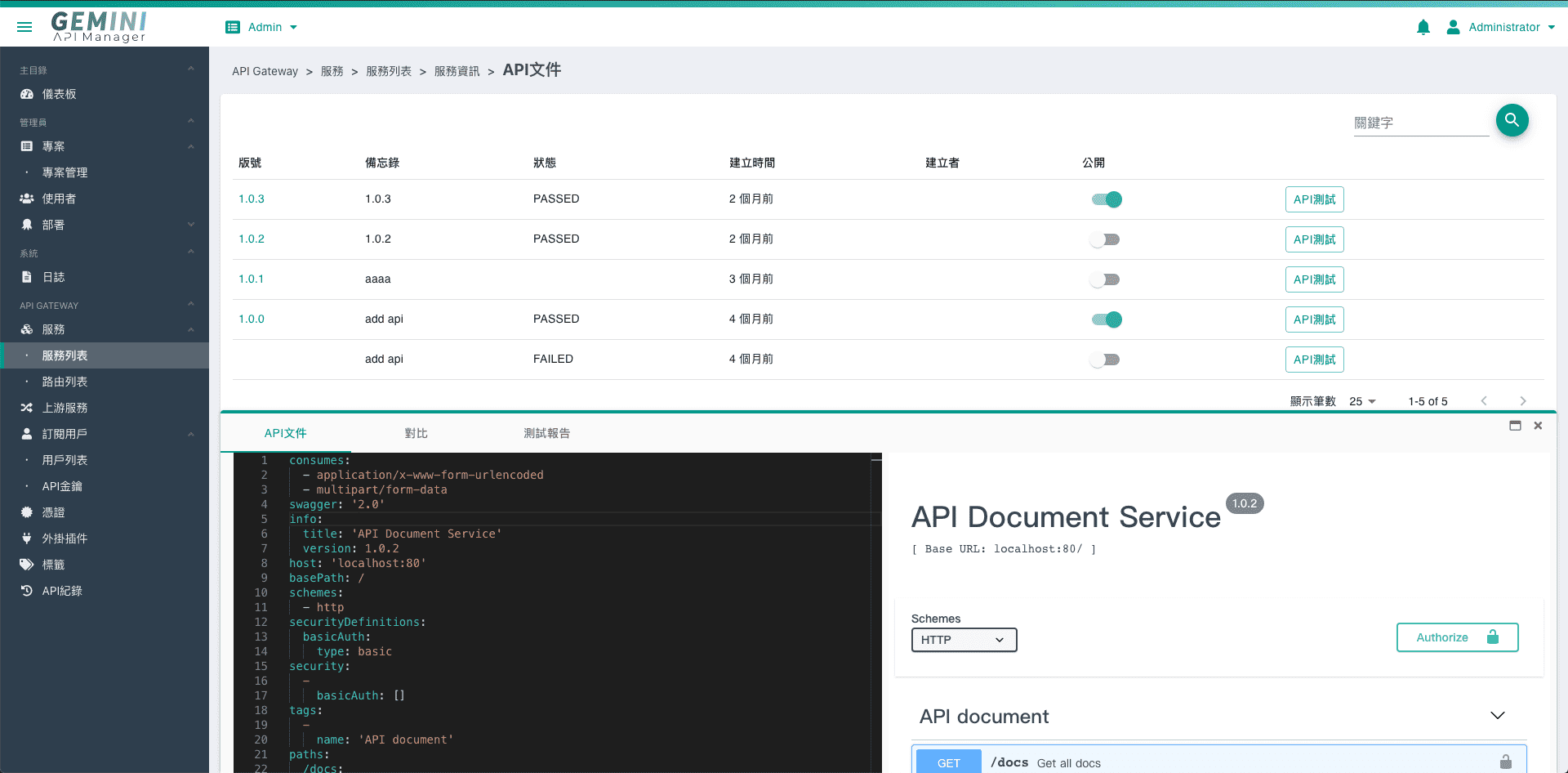The image size is (1568, 773).
Task: Open the rows-per-page 25 dropdown
Action: (x=1362, y=401)
